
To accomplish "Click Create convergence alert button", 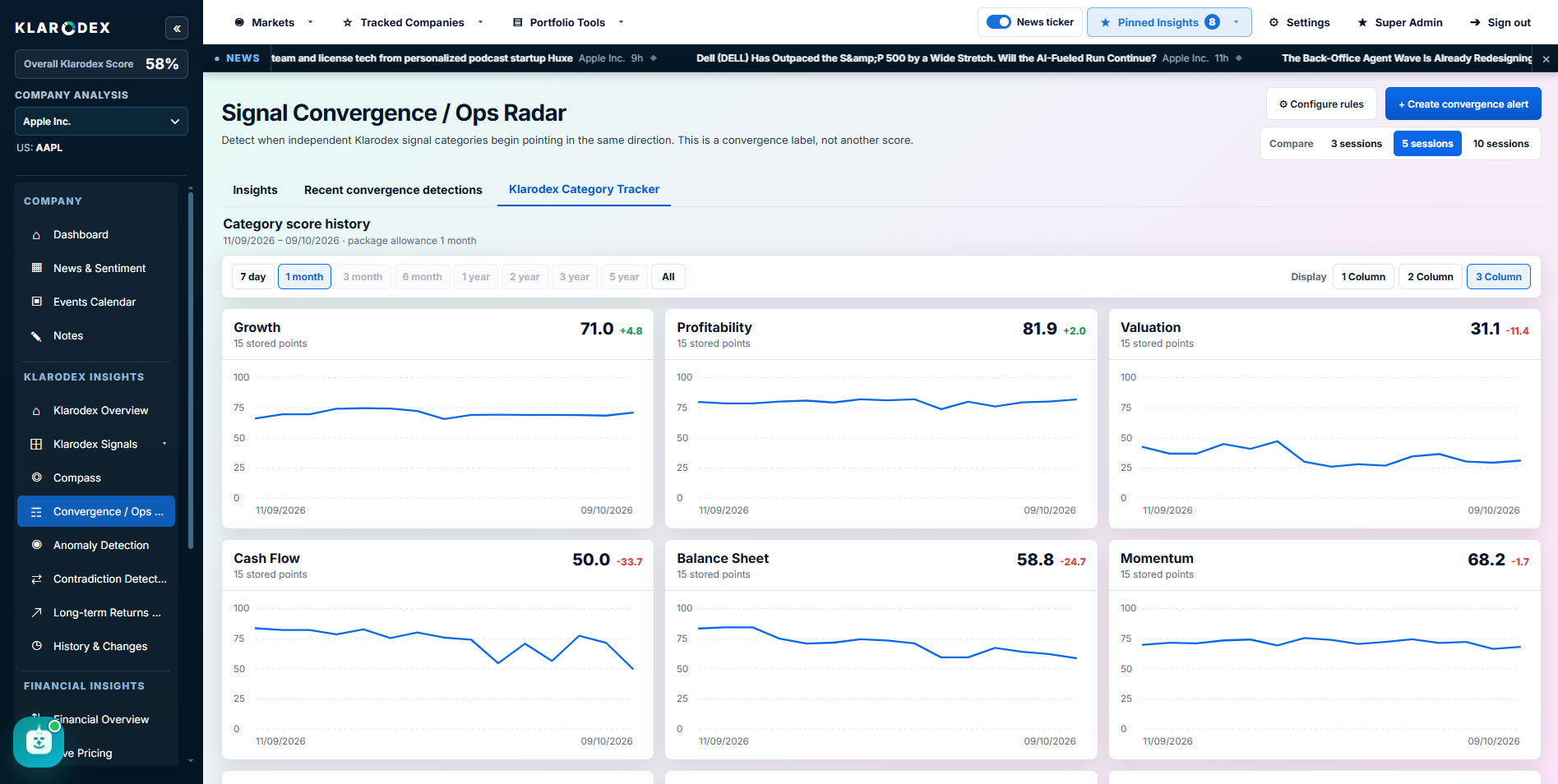I will point(1463,104).
